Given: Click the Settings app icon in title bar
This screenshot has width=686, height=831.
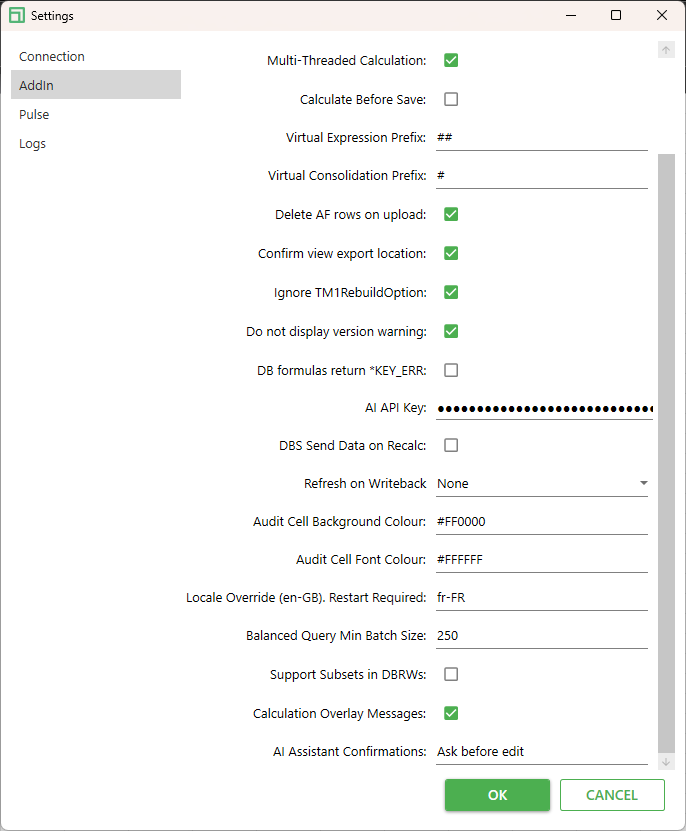Looking at the screenshot, I should click(17, 15).
